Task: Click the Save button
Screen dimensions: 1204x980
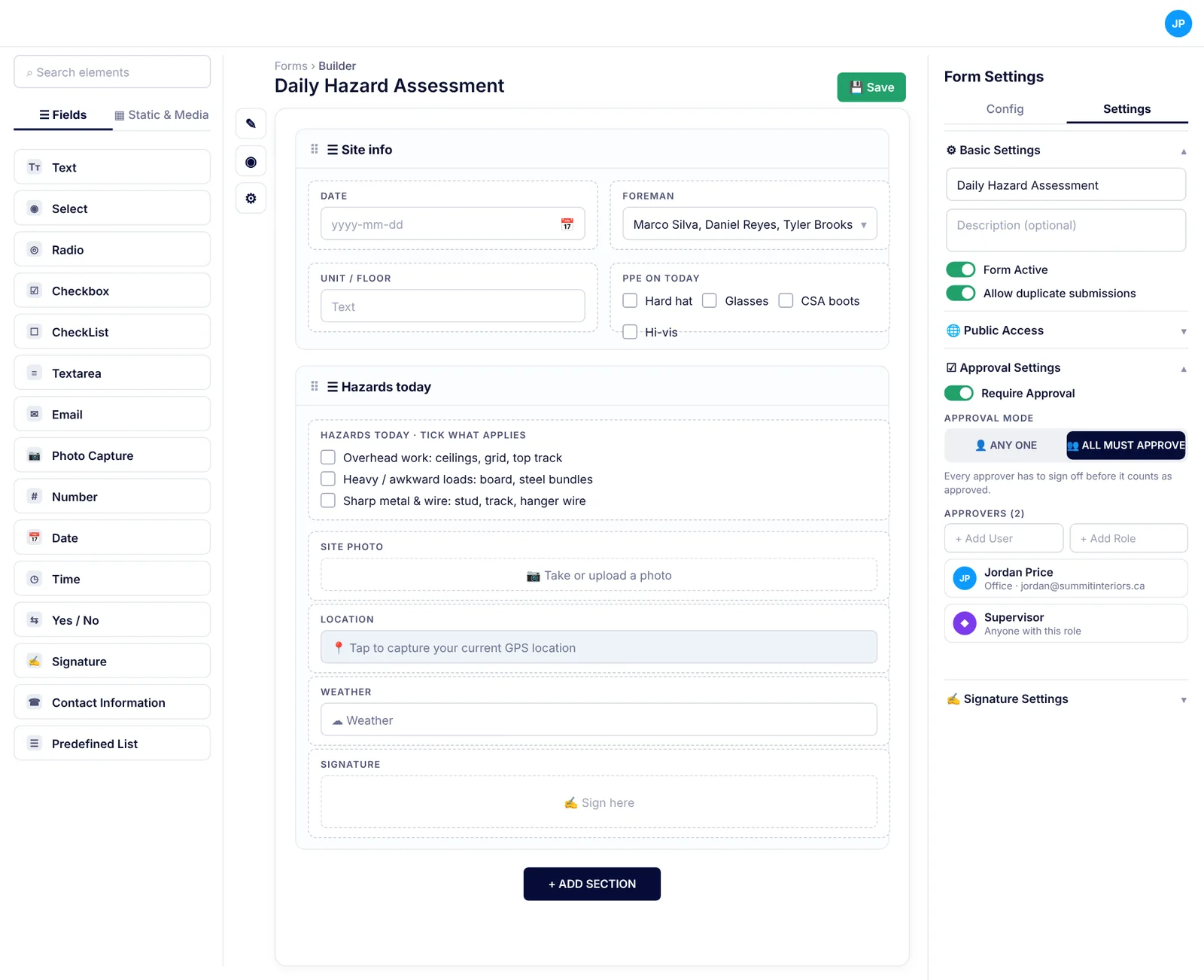Action: 871,87
